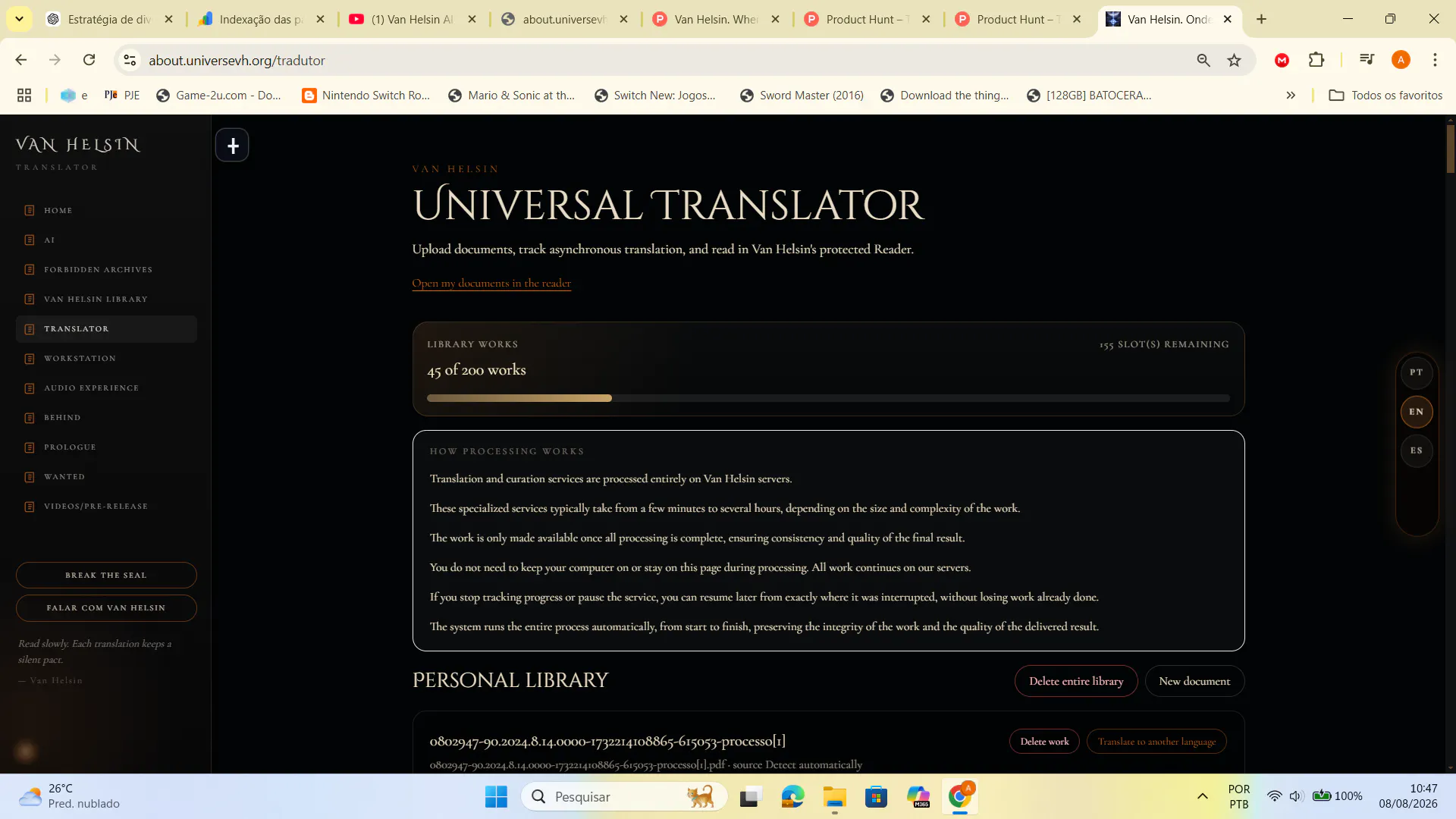Open the Todos os favoritos bookmarks folder
The image size is (1456, 819).
pos(1385,96)
